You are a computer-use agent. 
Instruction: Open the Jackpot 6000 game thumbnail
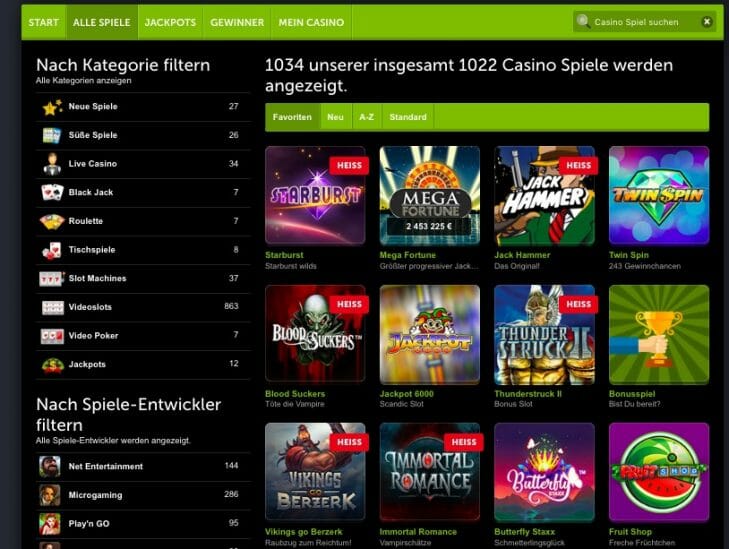(430, 334)
